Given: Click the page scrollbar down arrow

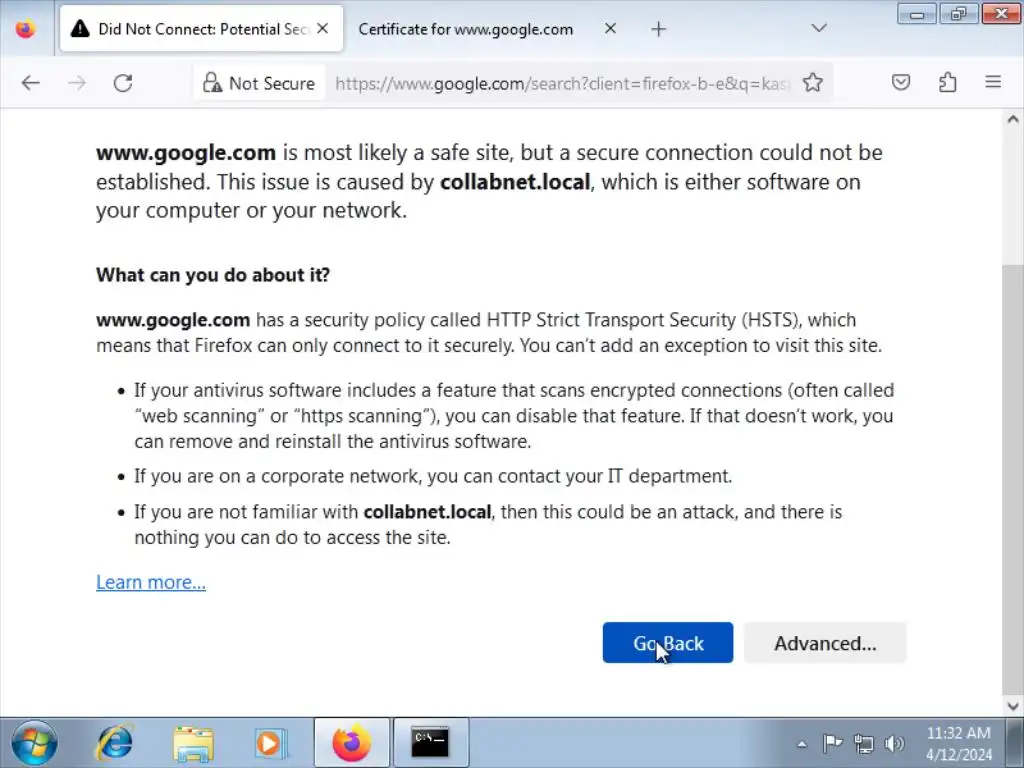Looking at the screenshot, I should pyautogui.click(x=1011, y=706).
